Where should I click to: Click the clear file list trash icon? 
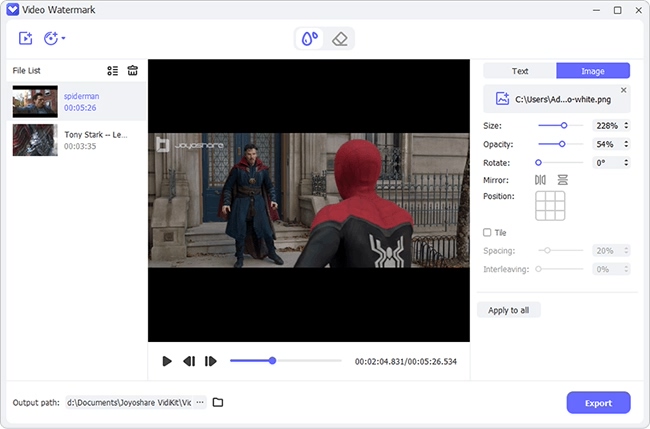(x=133, y=70)
